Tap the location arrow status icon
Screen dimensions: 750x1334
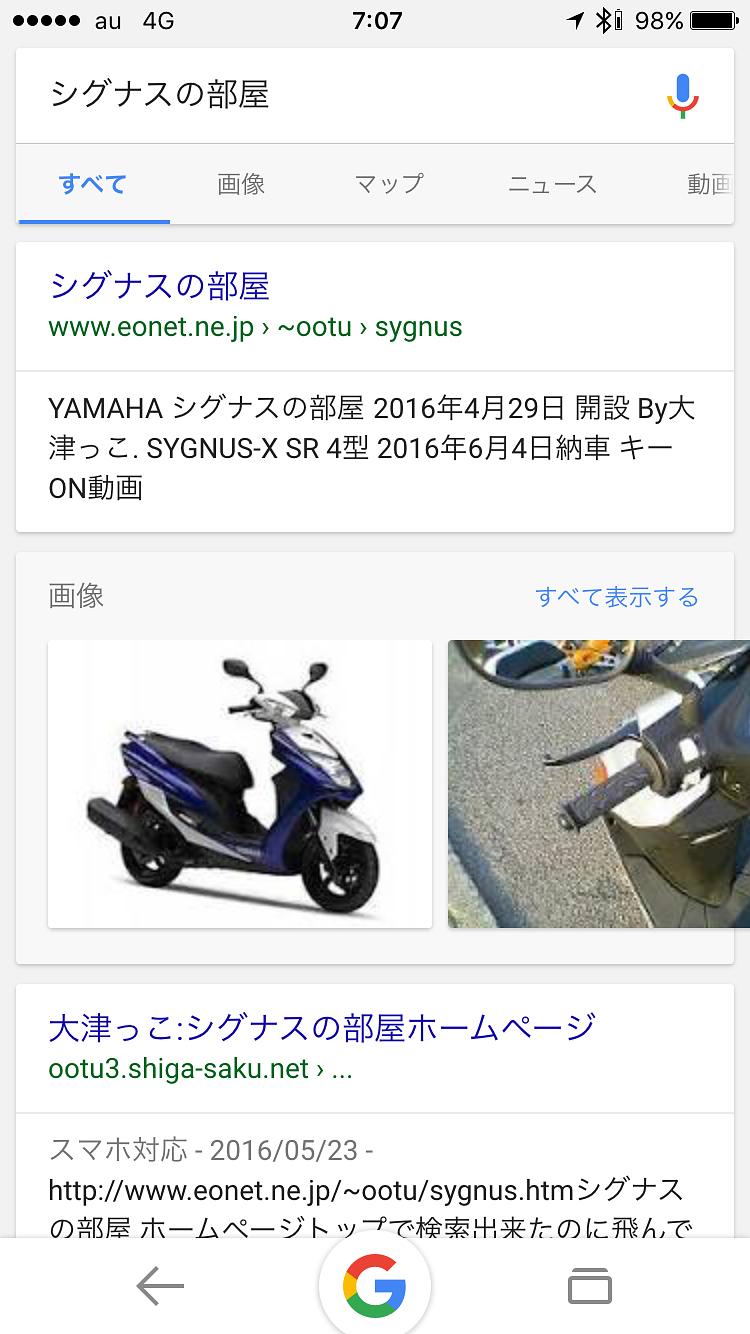[576, 21]
